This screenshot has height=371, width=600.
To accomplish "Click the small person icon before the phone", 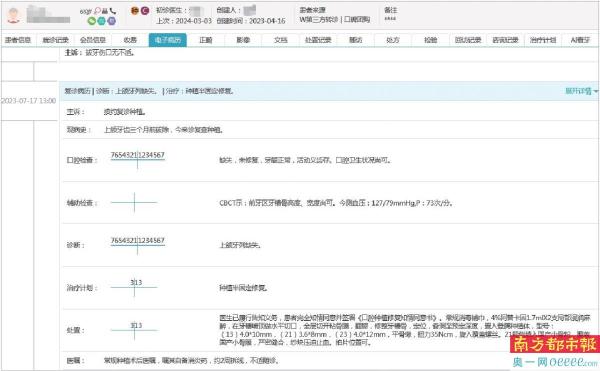I will (105, 11).
